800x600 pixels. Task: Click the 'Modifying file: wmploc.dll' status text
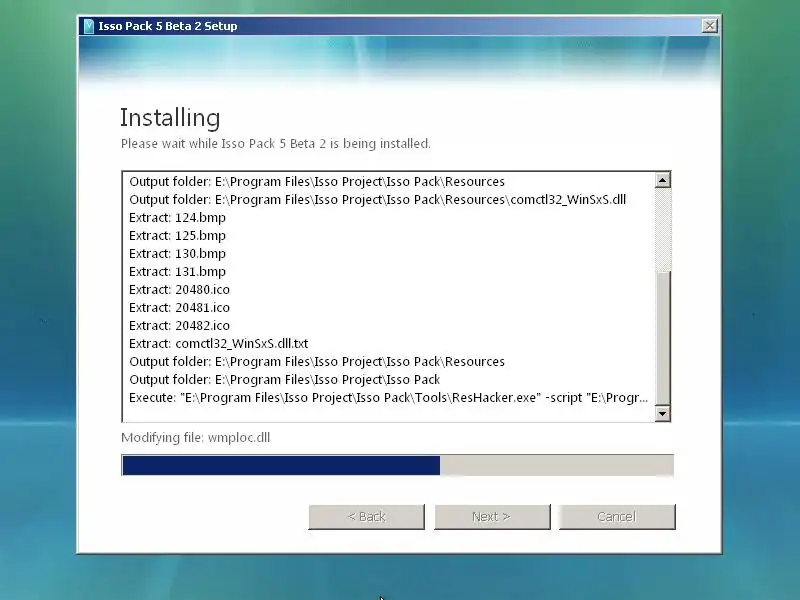point(195,438)
